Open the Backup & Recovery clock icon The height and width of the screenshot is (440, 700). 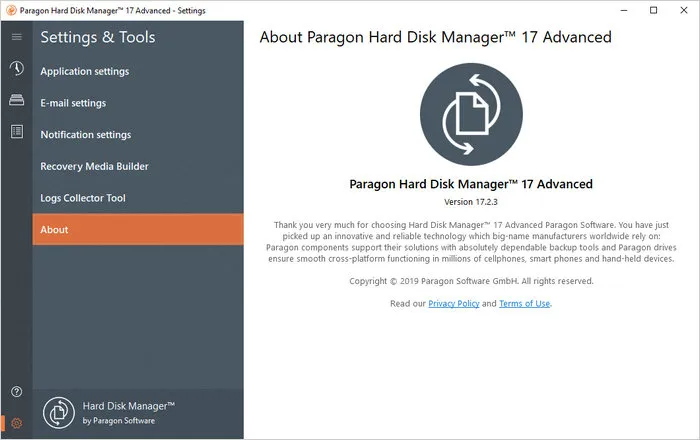pos(17,68)
